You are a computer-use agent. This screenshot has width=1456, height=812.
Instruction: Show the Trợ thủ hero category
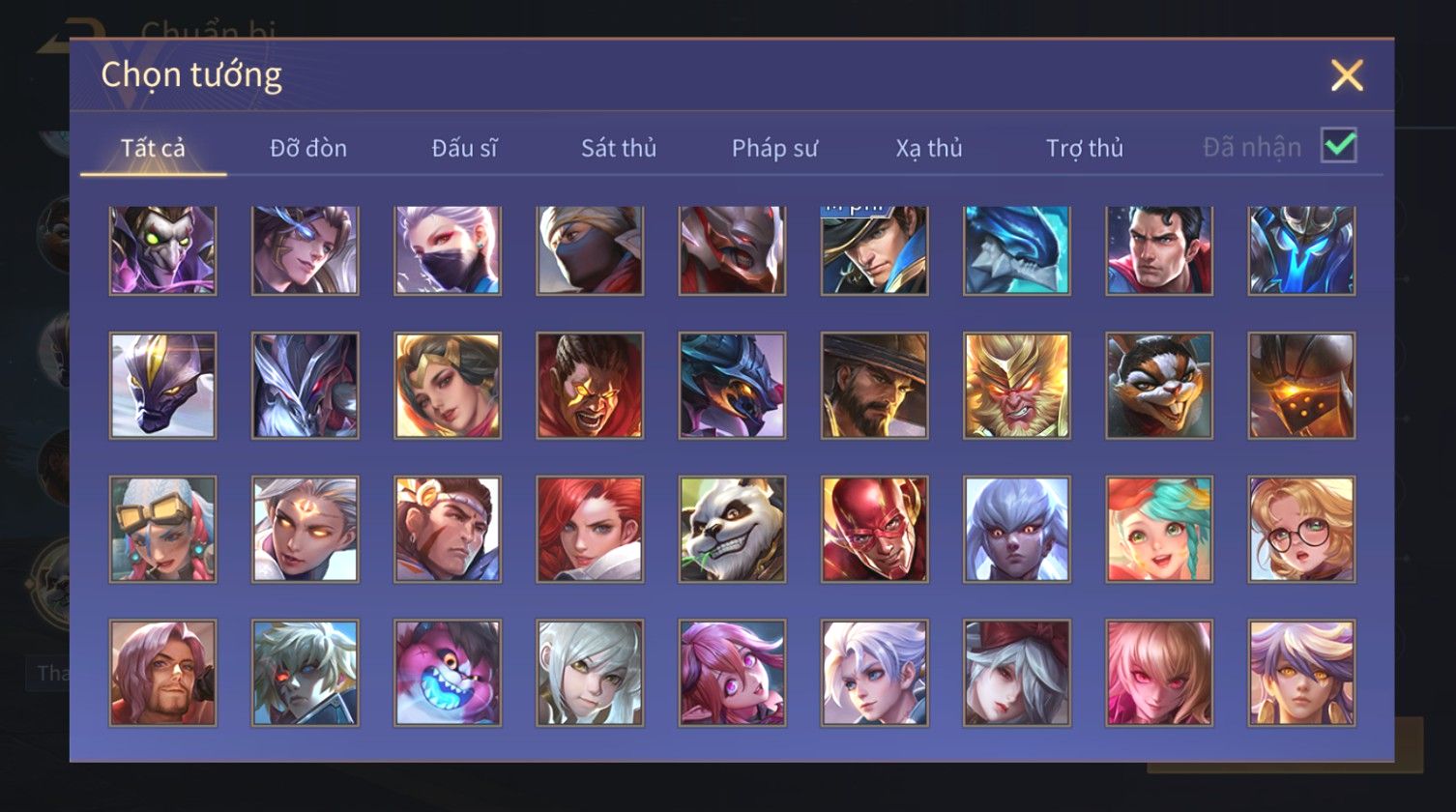point(1085,148)
